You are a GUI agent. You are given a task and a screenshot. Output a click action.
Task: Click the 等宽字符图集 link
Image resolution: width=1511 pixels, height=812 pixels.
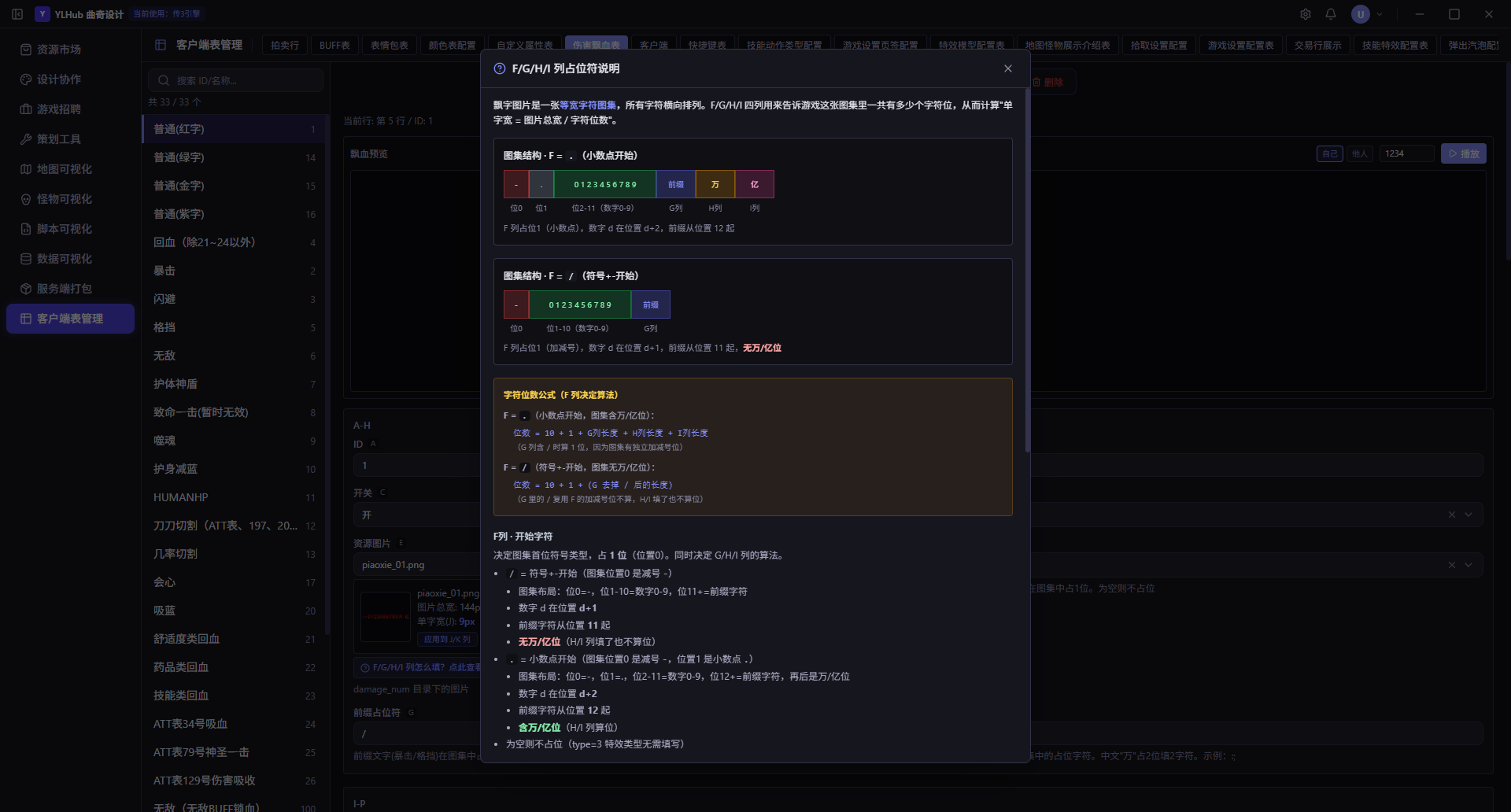[x=588, y=105]
